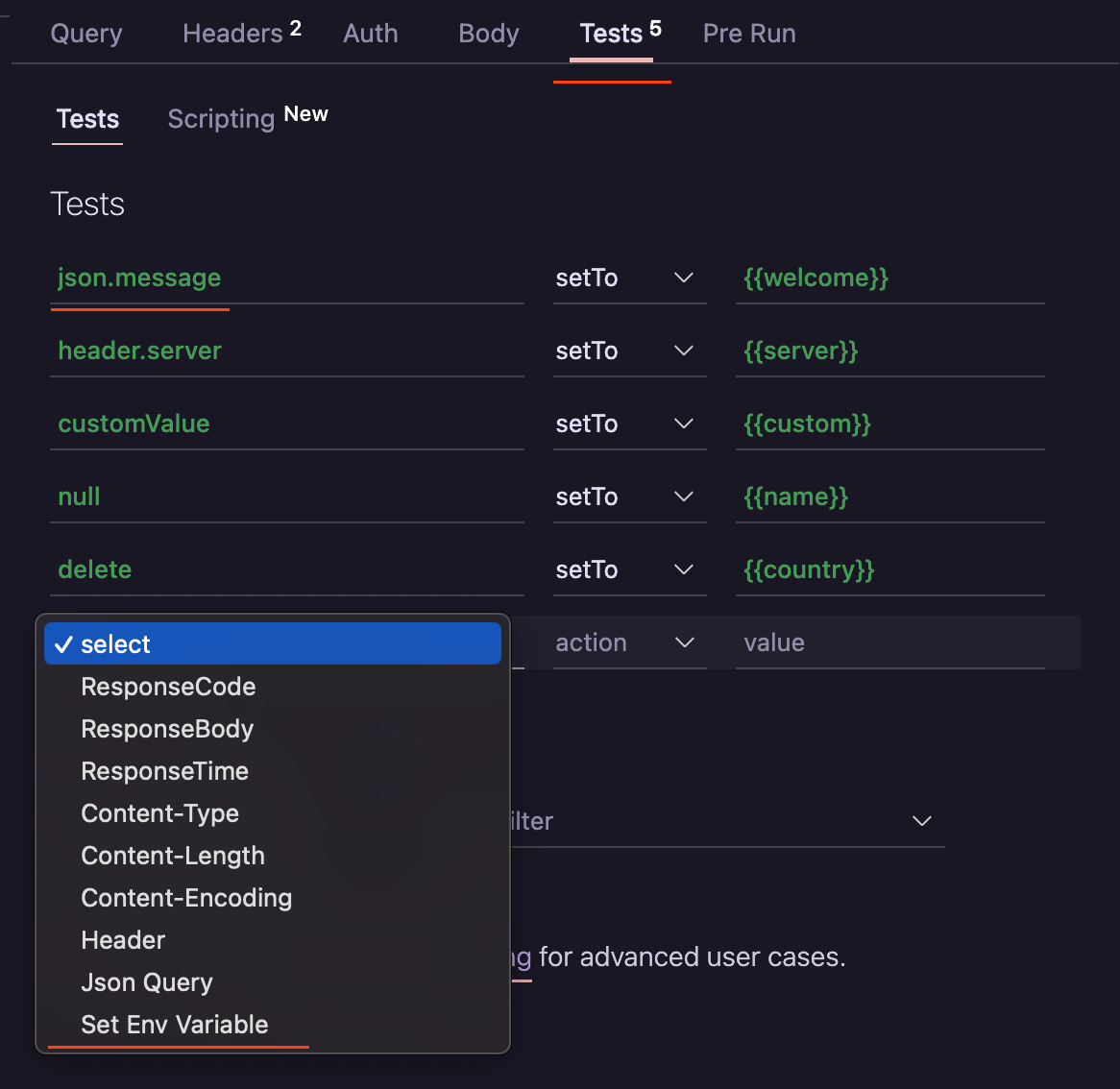Switch to the Query tab

coord(85,34)
